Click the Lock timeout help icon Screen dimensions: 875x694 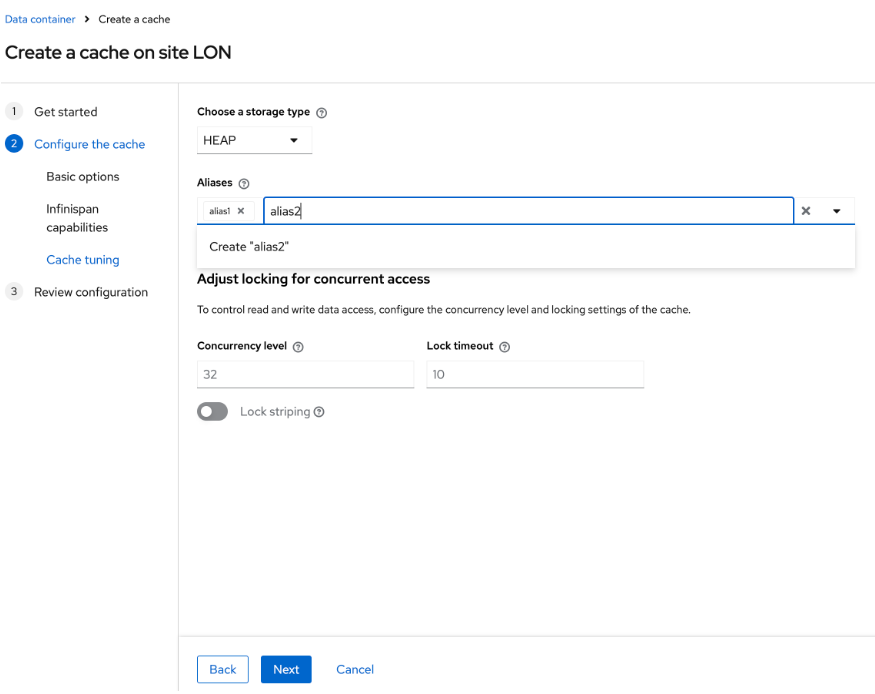[504, 347]
